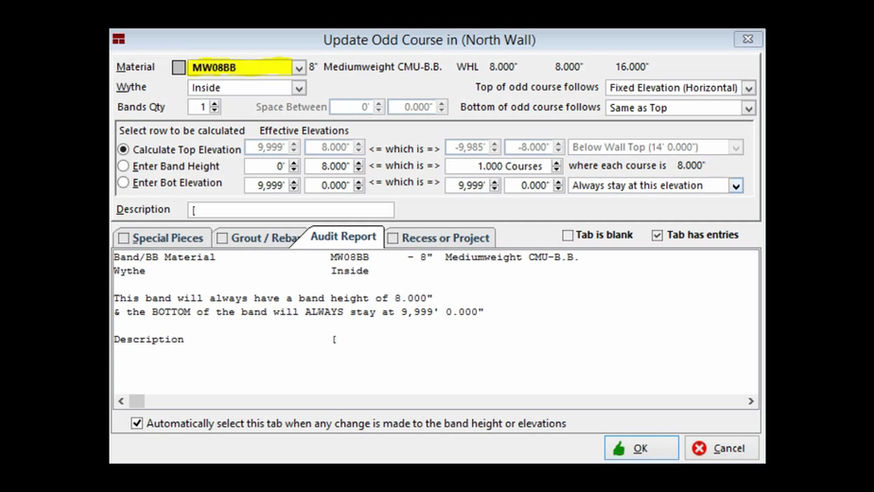874x492 pixels.
Task: Open the Material MW08BB dropdown arrow
Action: point(299,68)
